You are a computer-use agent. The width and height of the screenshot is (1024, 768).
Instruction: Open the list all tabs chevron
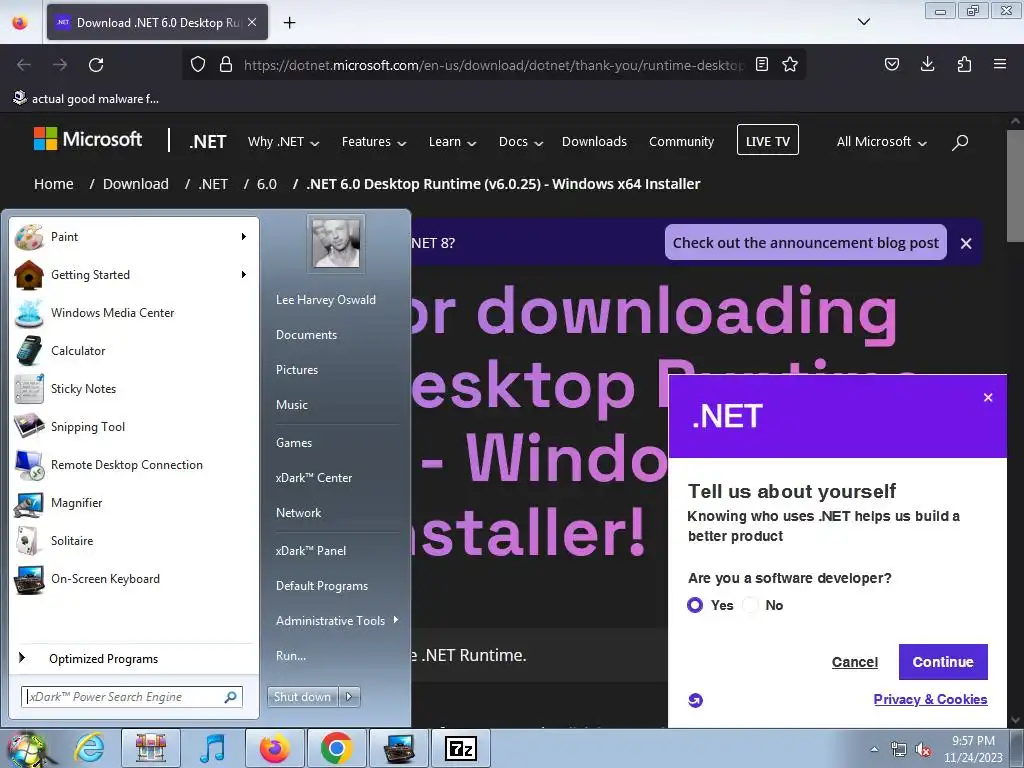(x=863, y=22)
